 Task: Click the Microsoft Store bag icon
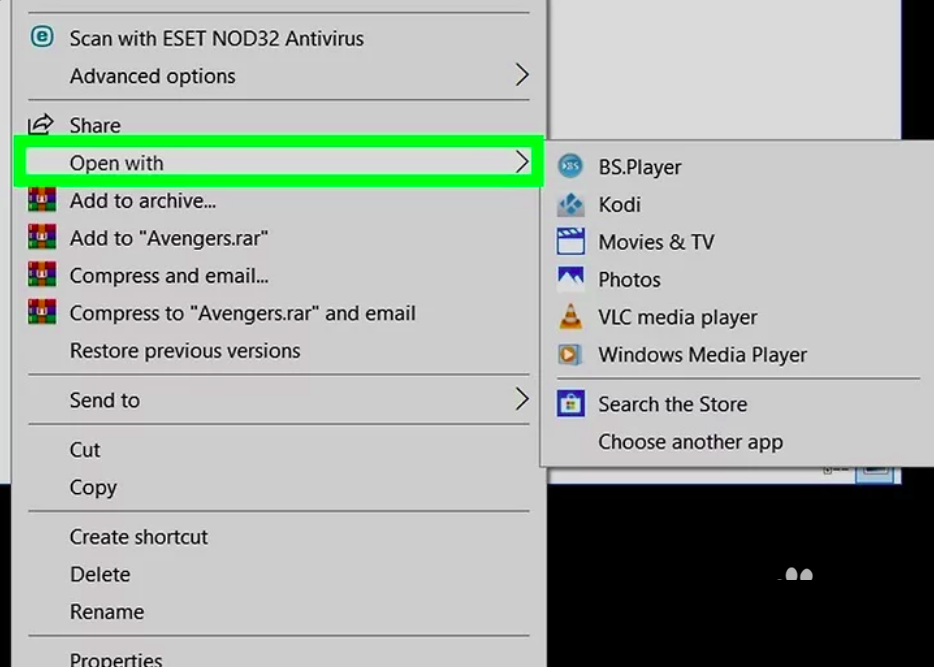click(570, 404)
